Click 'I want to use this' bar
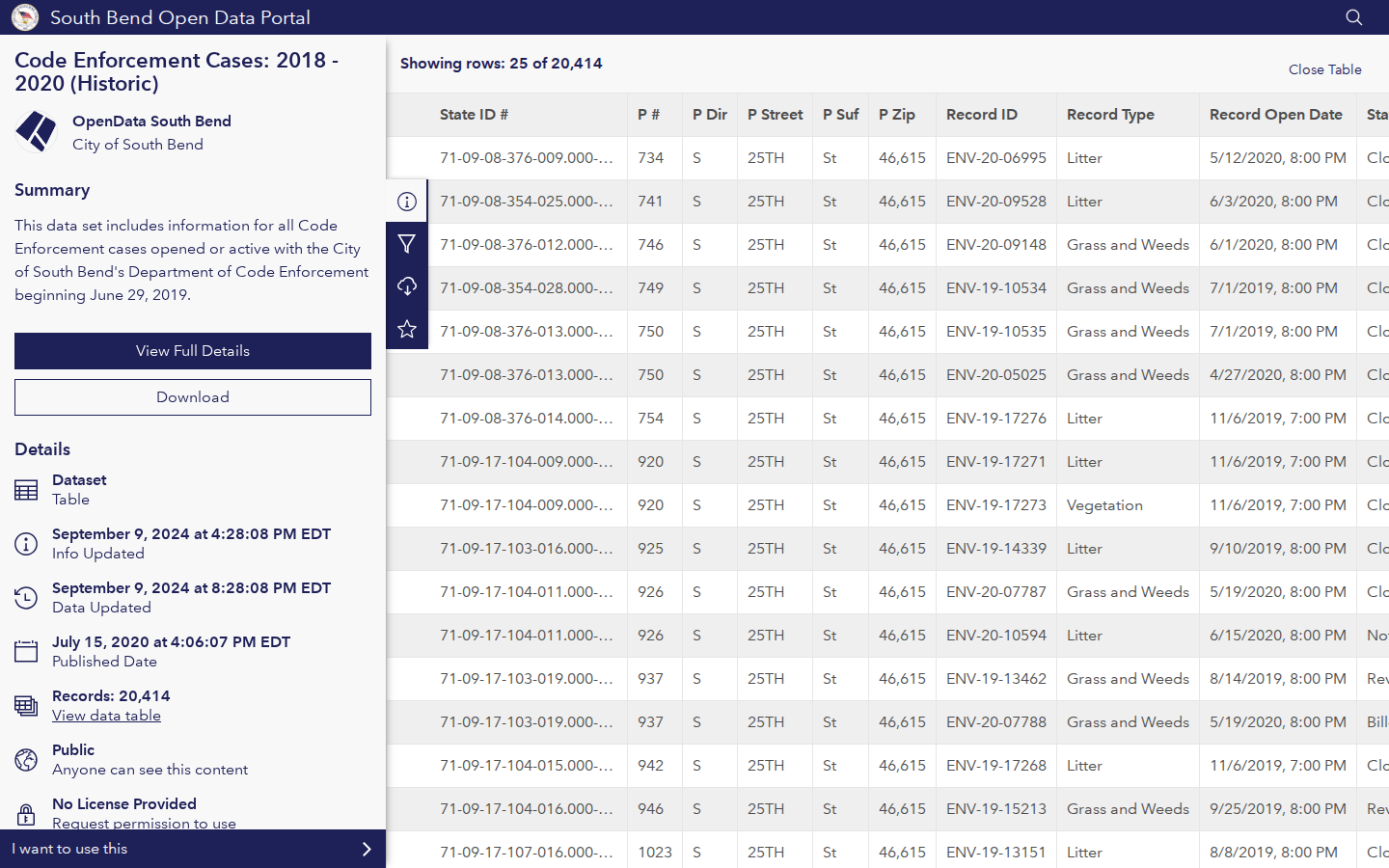 point(193,849)
